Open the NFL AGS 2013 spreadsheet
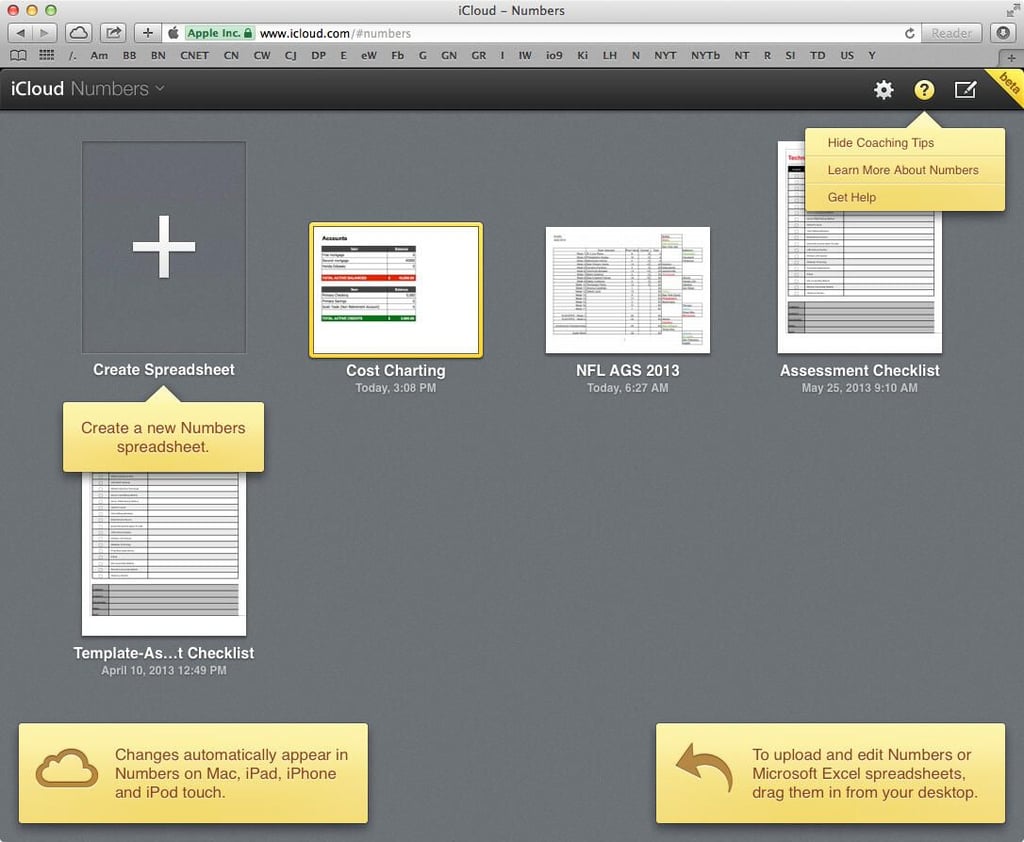The image size is (1024, 842). [628, 290]
